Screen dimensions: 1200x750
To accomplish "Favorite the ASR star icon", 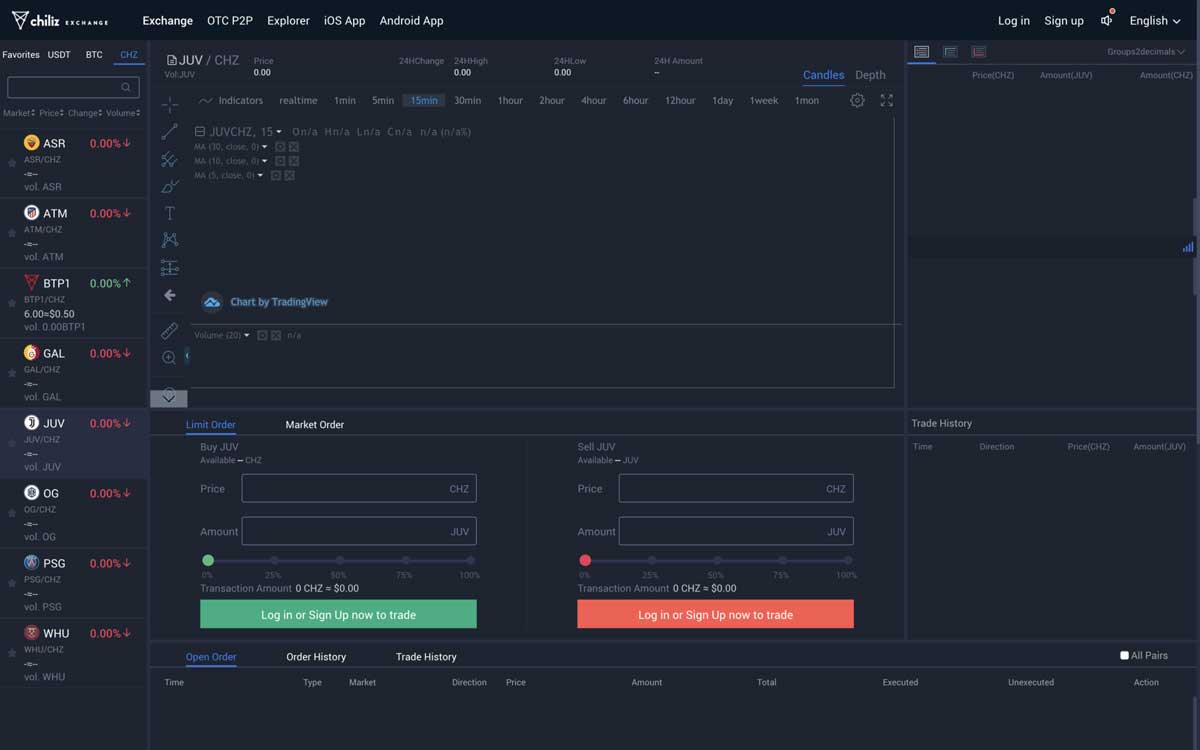I will (12, 162).
